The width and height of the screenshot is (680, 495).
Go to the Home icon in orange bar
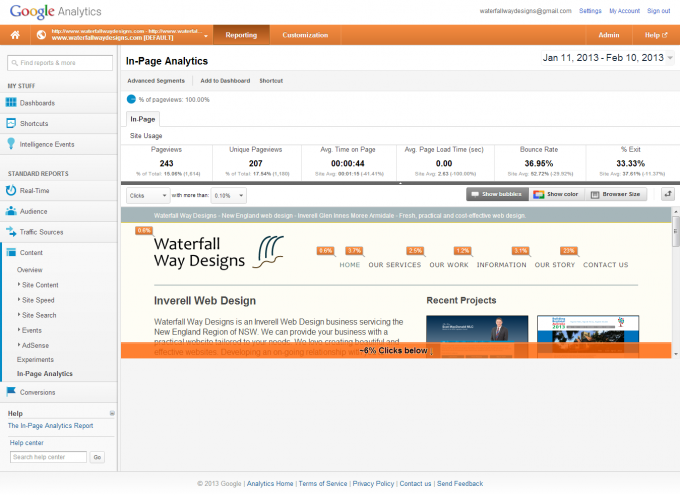[x=15, y=35]
